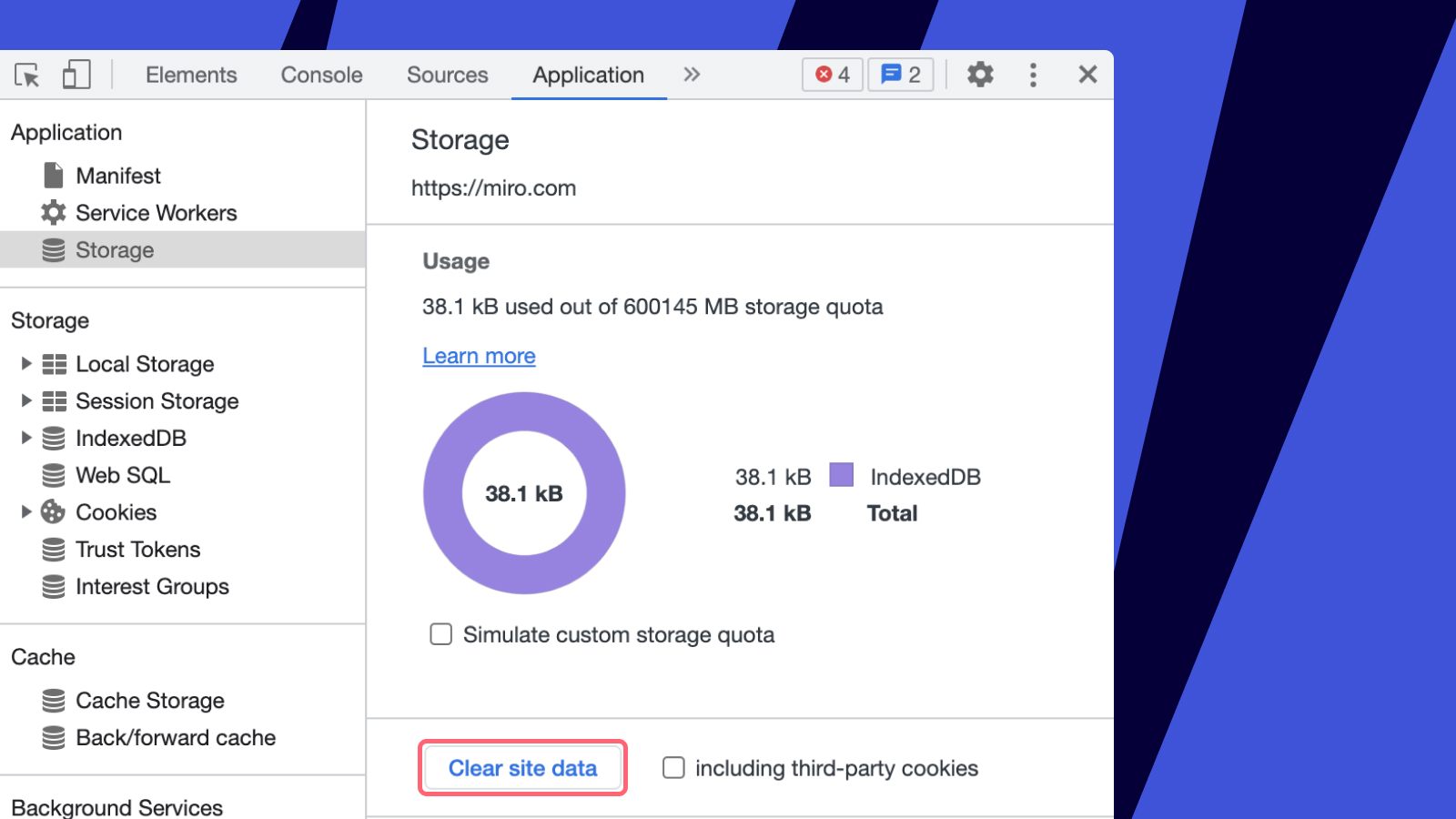
Task: Click the purple IndexedDB legend swatch
Action: point(842,475)
